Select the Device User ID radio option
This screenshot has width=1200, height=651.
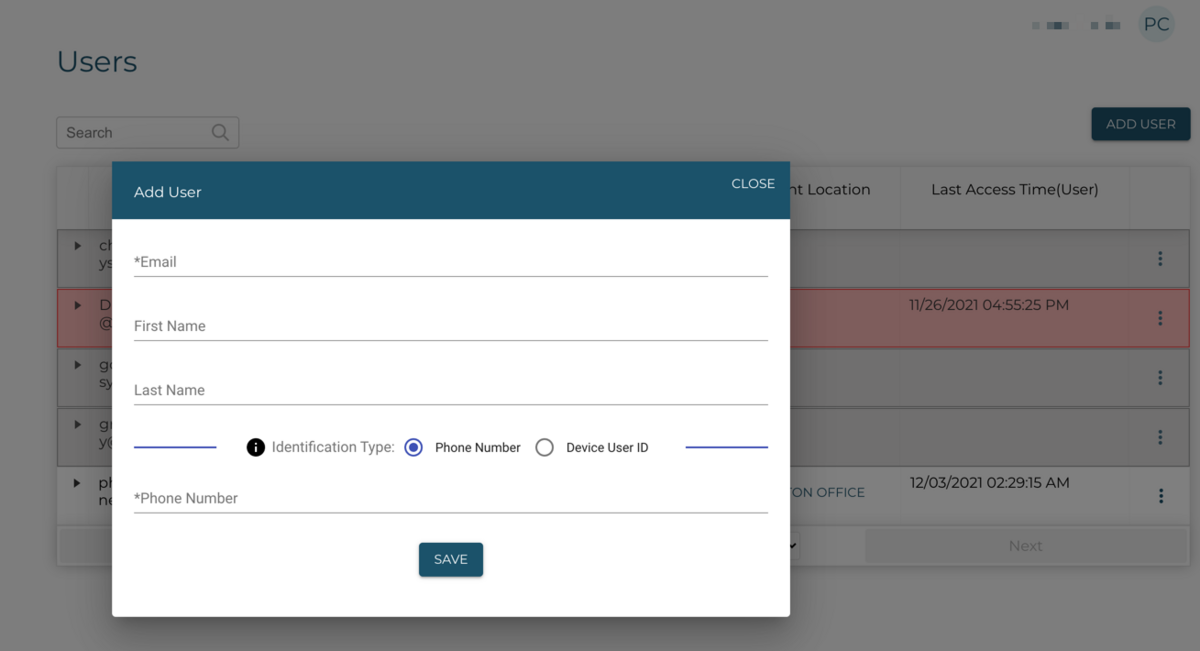[544, 448]
